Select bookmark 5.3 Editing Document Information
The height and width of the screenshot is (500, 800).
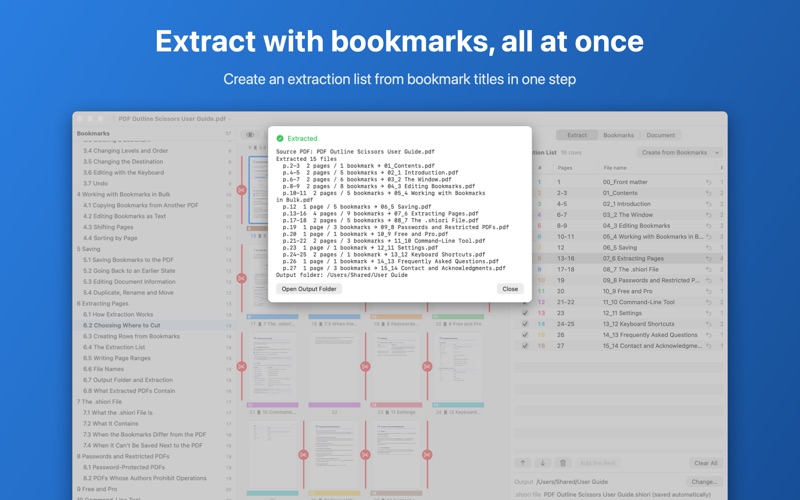coord(129,282)
